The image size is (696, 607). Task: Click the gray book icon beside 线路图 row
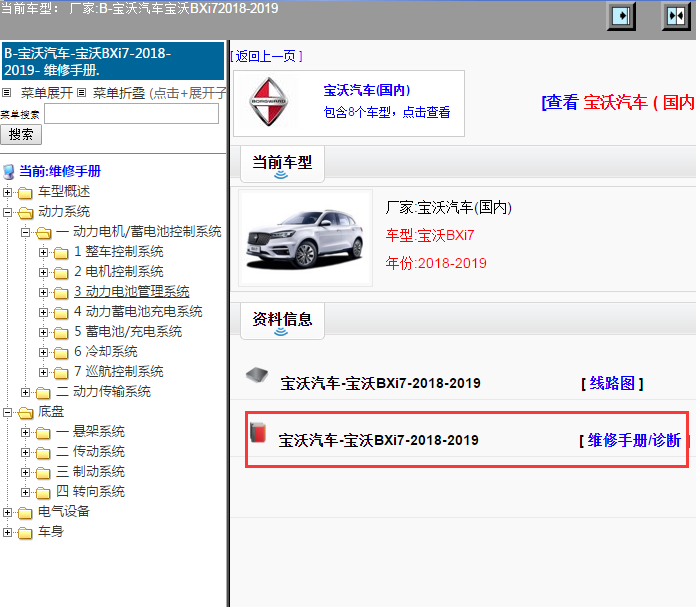(x=257, y=374)
